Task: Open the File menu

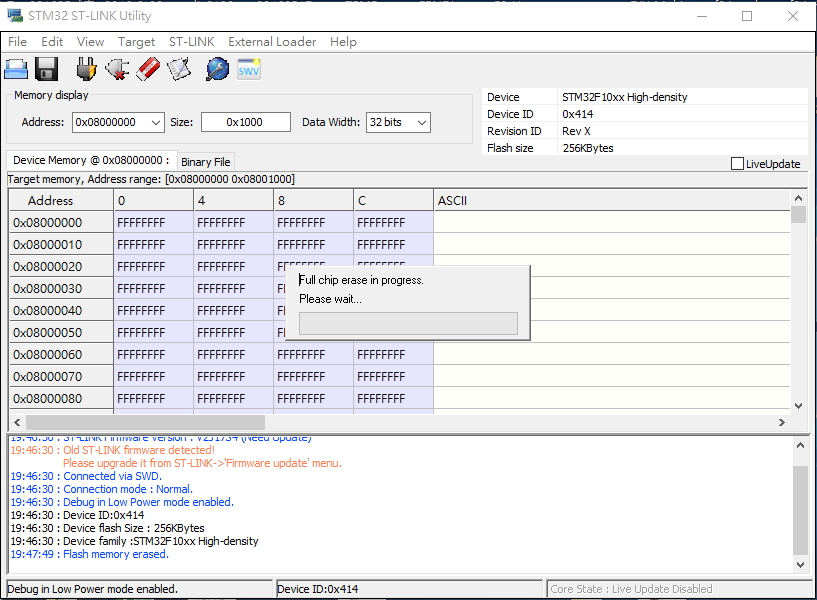Action: pos(17,42)
